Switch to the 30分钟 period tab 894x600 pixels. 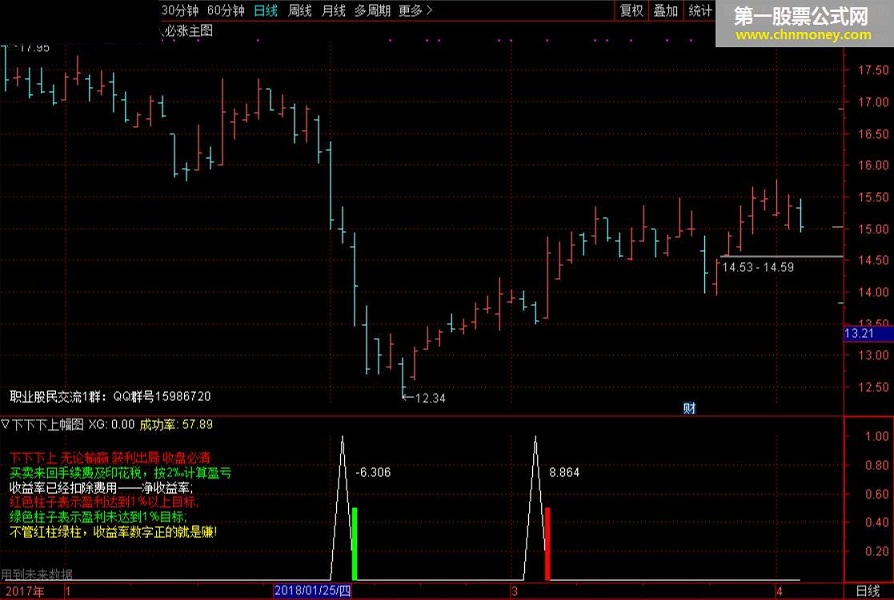180,10
